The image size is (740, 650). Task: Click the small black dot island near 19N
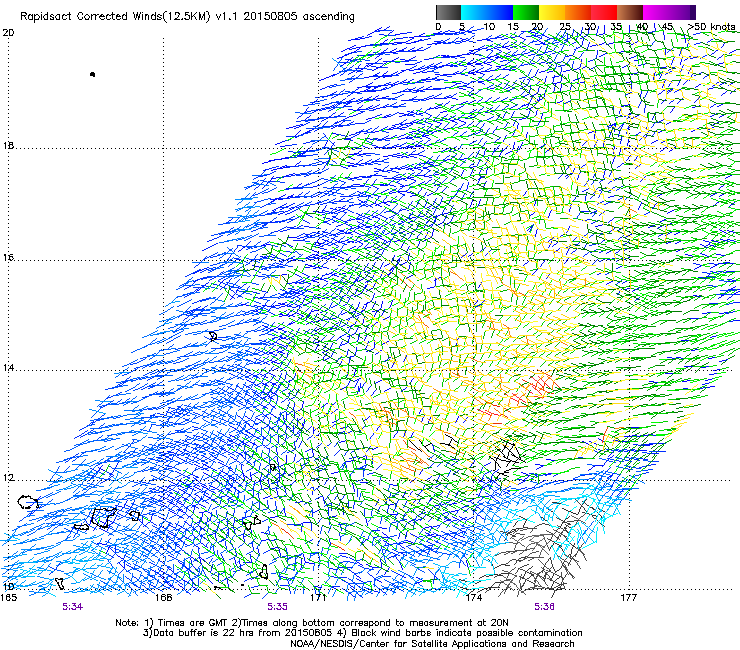tap(92, 74)
